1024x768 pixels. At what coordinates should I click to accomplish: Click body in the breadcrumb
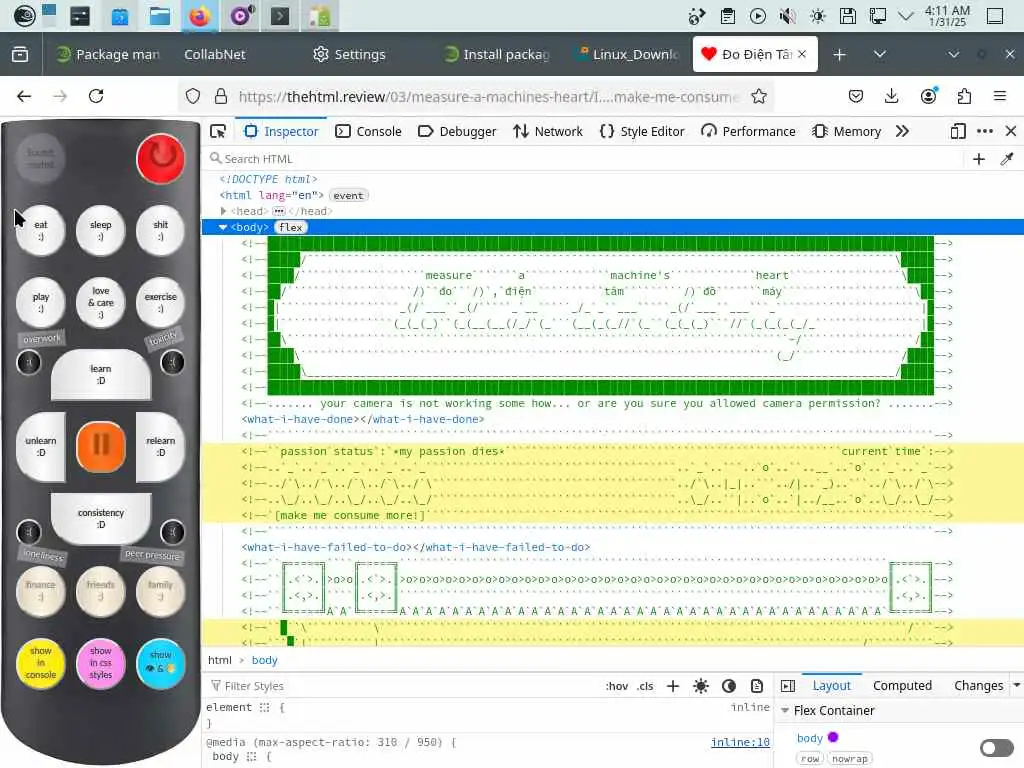point(264,660)
